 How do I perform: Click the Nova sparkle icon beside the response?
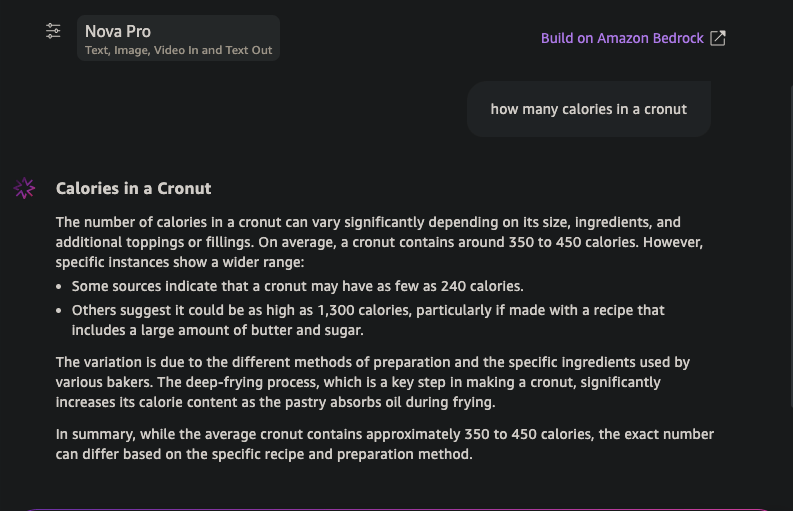tap(25, 188)
